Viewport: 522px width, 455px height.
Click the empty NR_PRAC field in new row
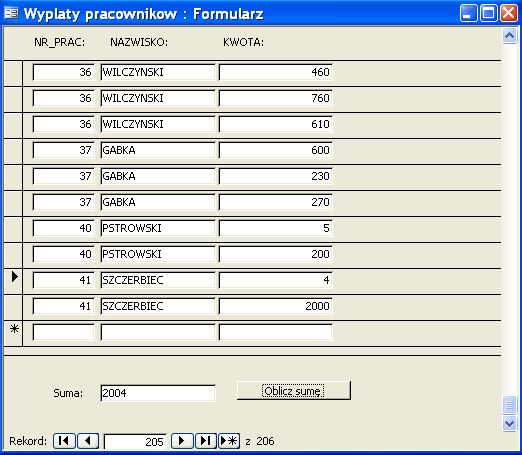pos(64,332)
